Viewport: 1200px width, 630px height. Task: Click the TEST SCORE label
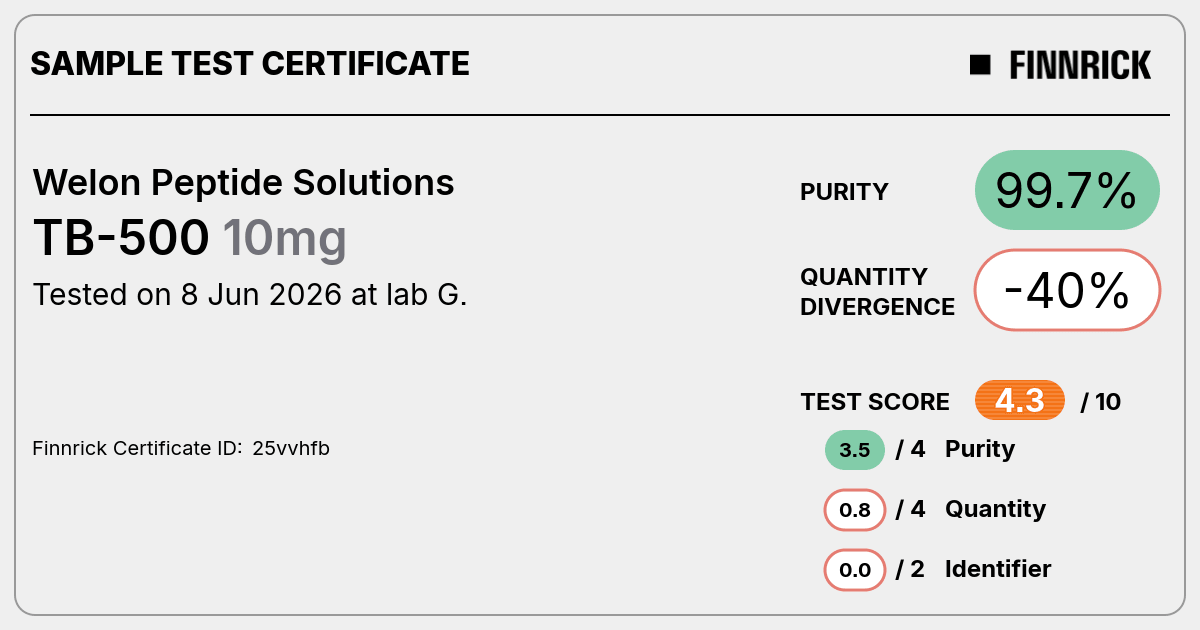(875, 402)
